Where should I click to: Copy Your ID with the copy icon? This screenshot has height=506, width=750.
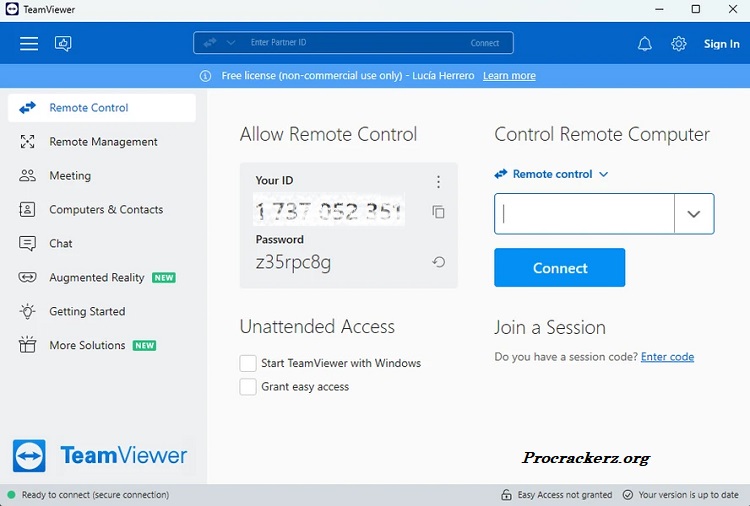coord(438,212)
